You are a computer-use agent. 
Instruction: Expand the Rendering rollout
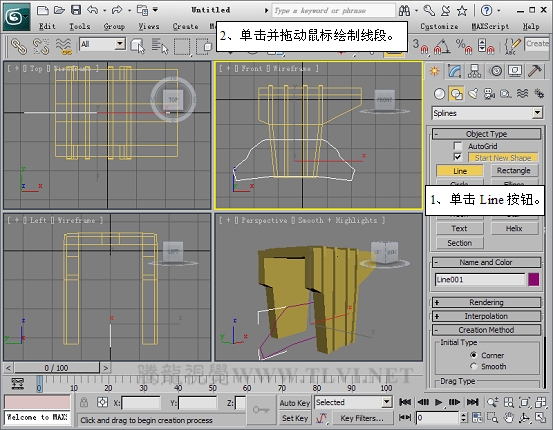487,302
